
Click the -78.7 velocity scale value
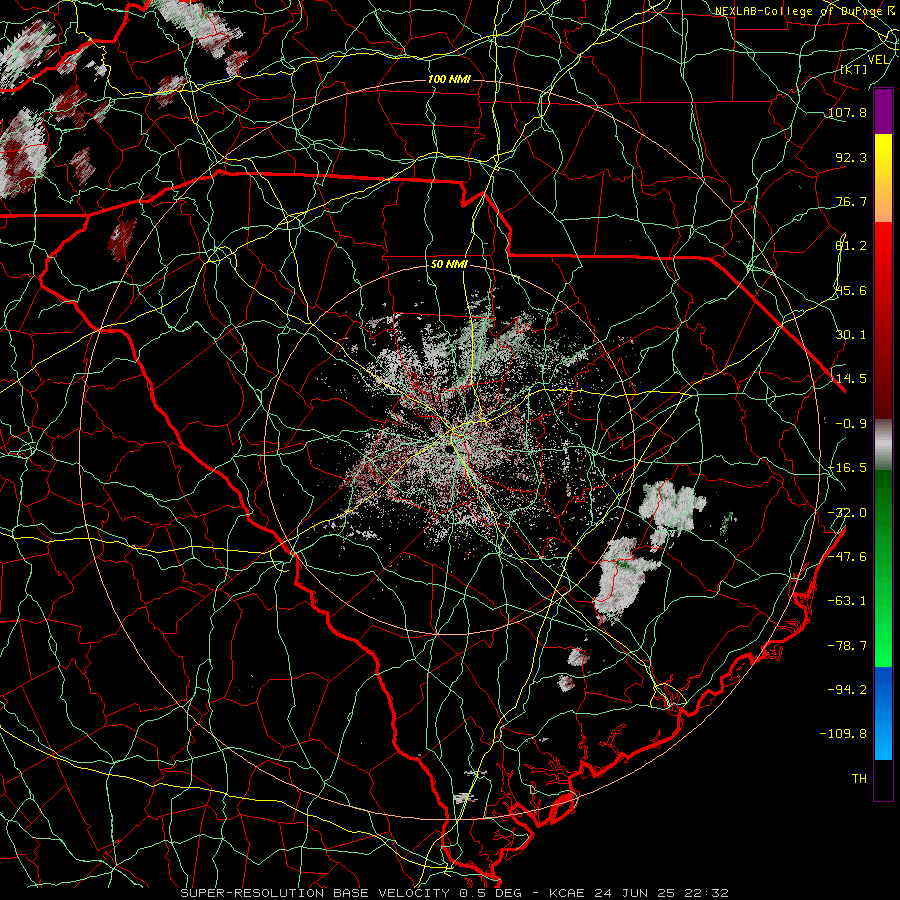point(847,646)
